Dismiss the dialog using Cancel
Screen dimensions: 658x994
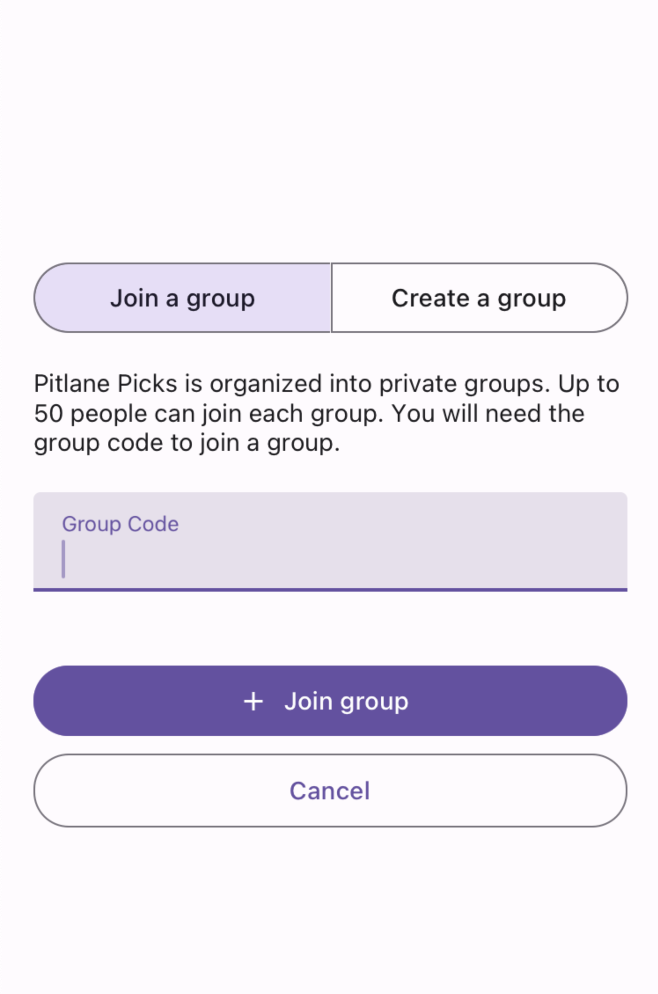pos(330,790)
